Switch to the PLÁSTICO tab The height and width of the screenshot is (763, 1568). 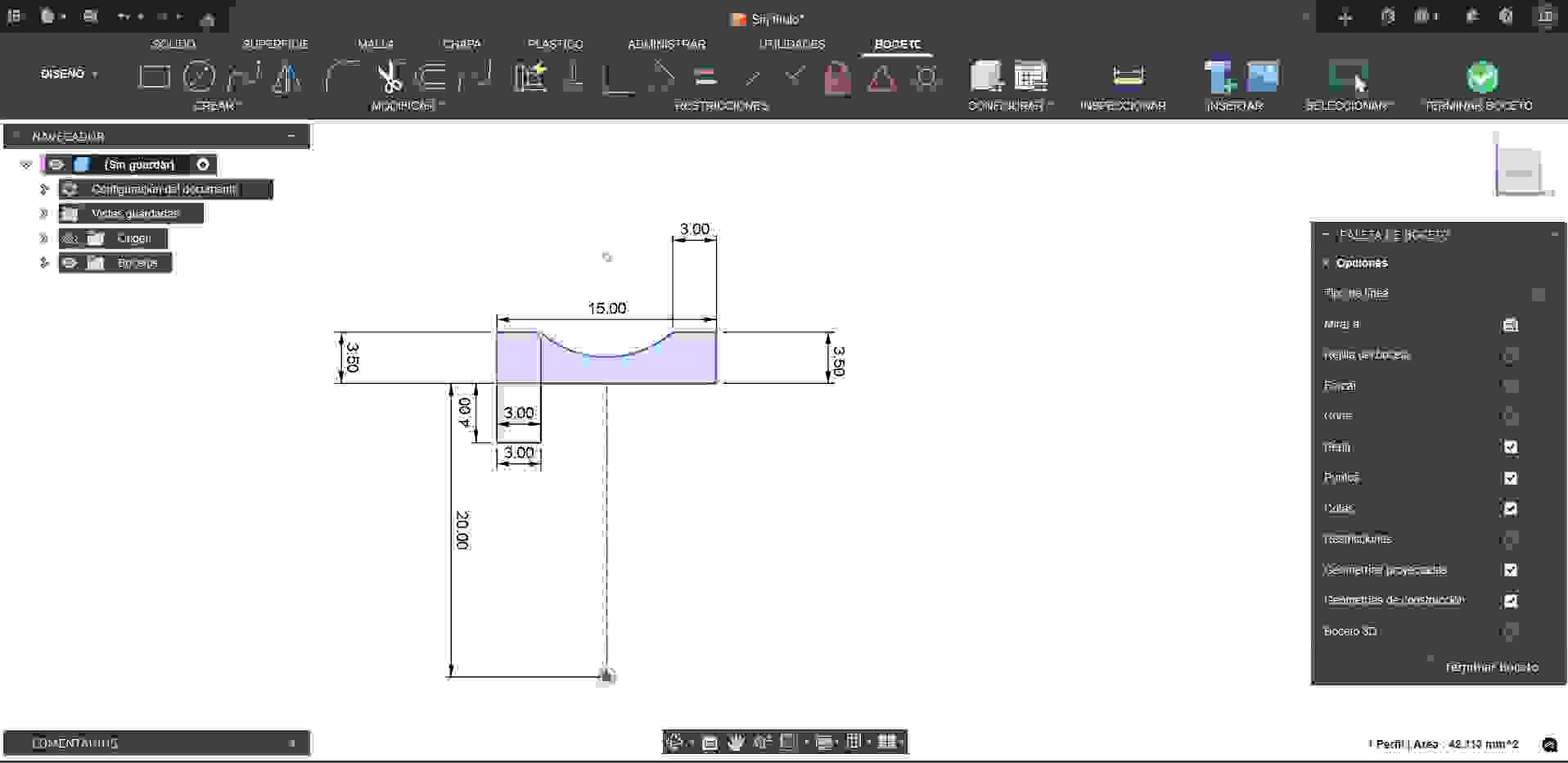pyautogui.click(x=555, y=44)
